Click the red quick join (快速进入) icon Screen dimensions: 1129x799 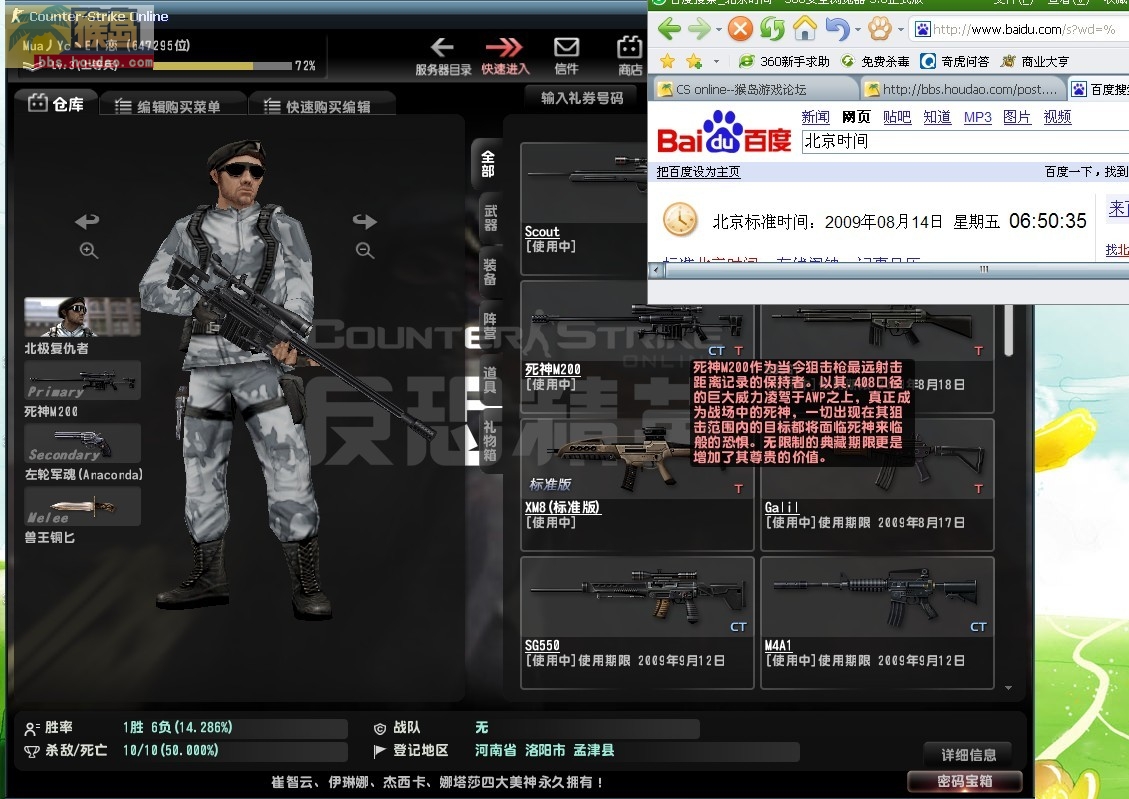(504, 48)
